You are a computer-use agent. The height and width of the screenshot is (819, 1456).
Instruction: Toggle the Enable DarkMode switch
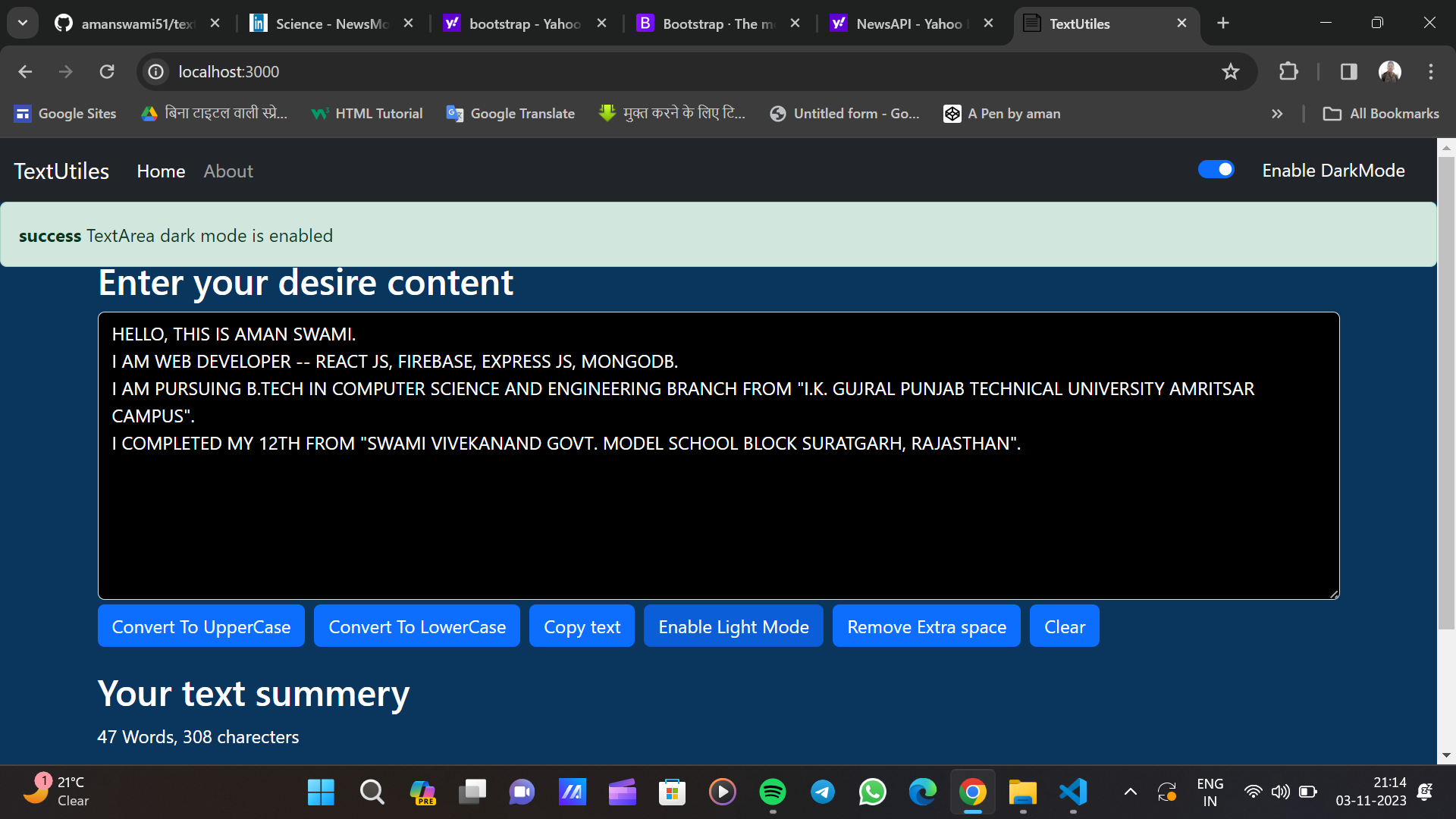(x=1216, y=170)
